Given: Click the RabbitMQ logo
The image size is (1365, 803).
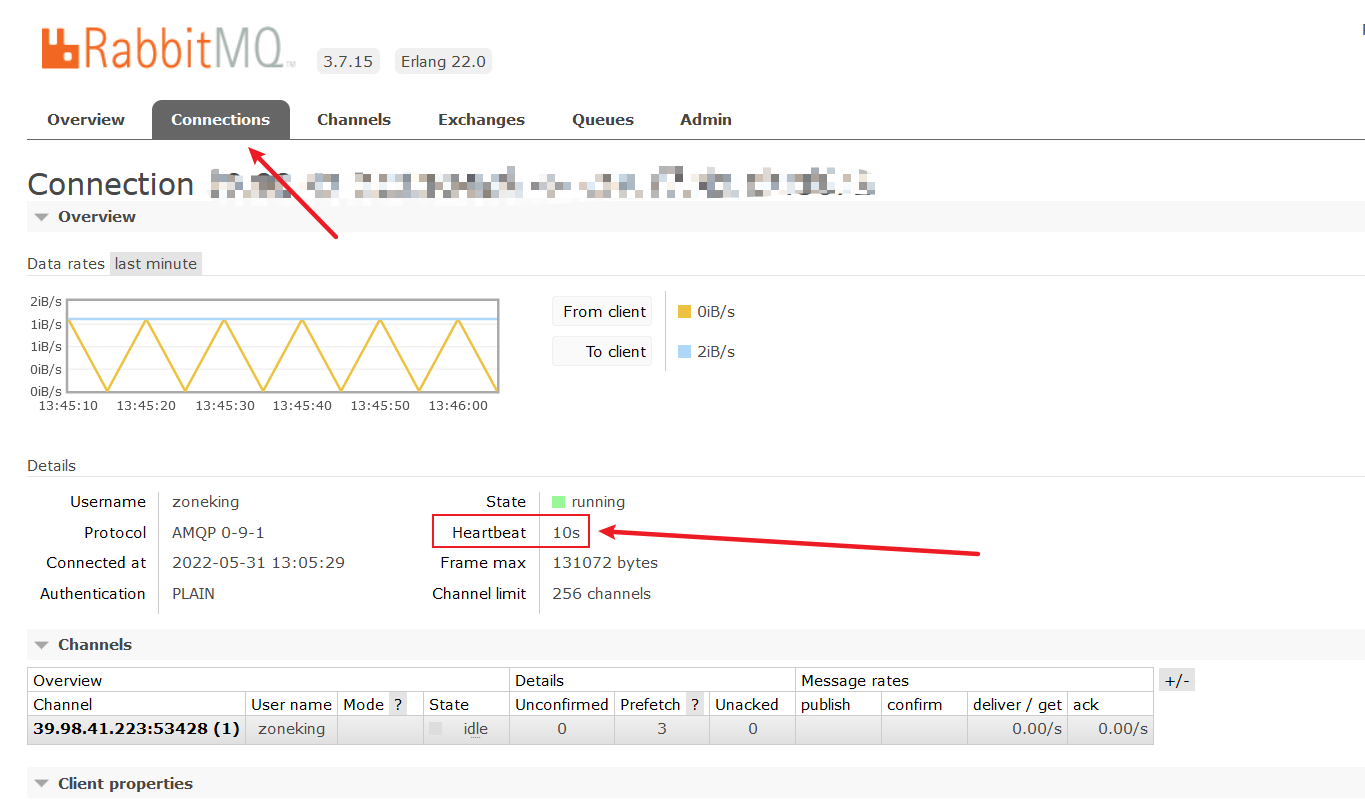Looking at the screenshot, I should point(167,48).
